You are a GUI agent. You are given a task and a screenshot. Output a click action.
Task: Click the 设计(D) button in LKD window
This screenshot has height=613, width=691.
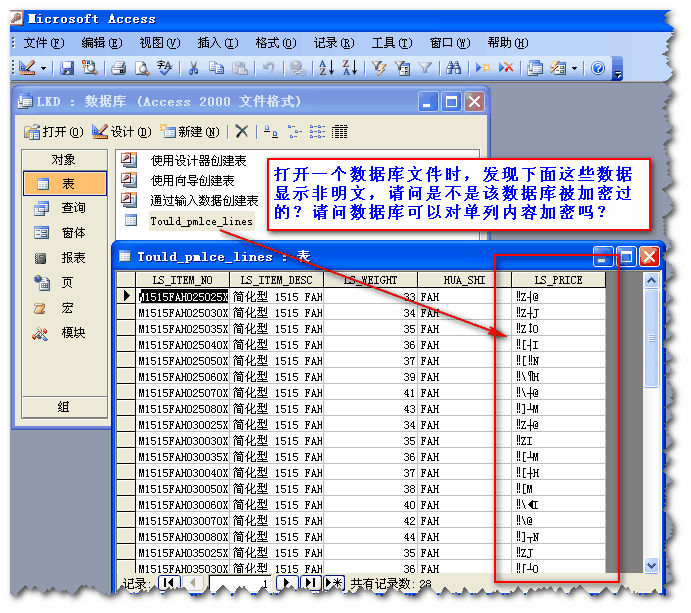pyautogui.click(x=122, y=131)
